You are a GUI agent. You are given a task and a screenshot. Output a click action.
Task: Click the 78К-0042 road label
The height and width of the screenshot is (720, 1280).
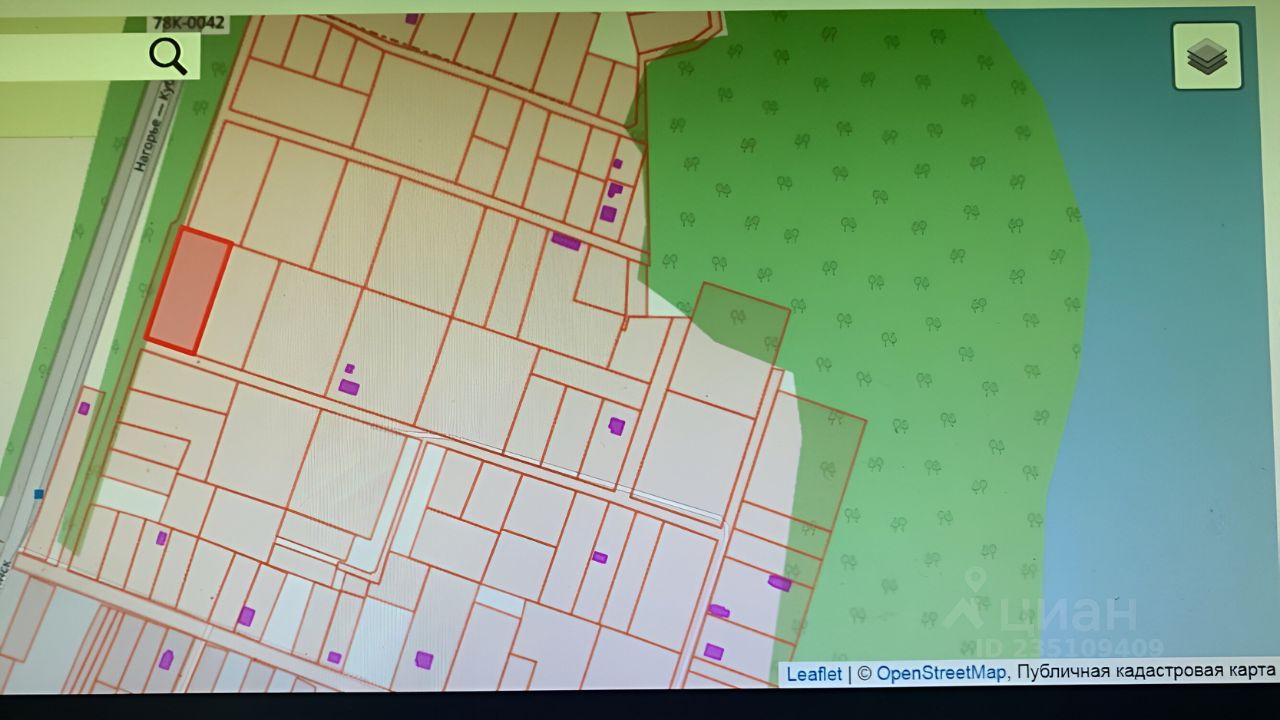[187, 22]
